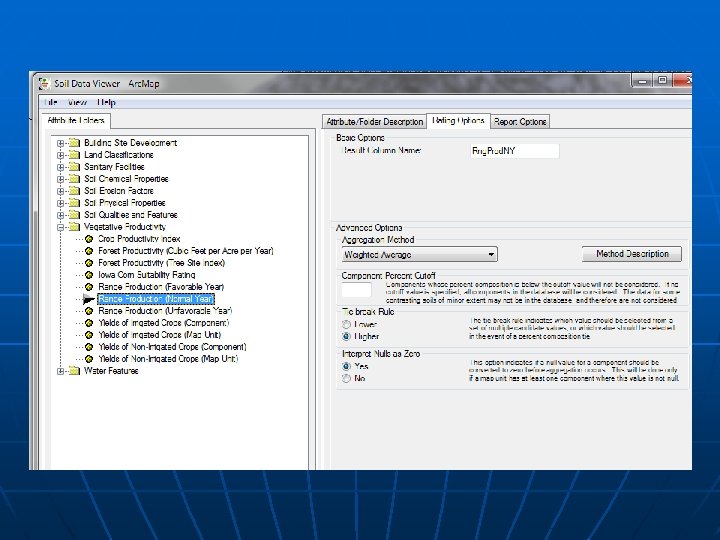Screen dimensions: 720x540
Task: Click the Crop Productivity Index attribute icon
Action: (x=89, y=239)
